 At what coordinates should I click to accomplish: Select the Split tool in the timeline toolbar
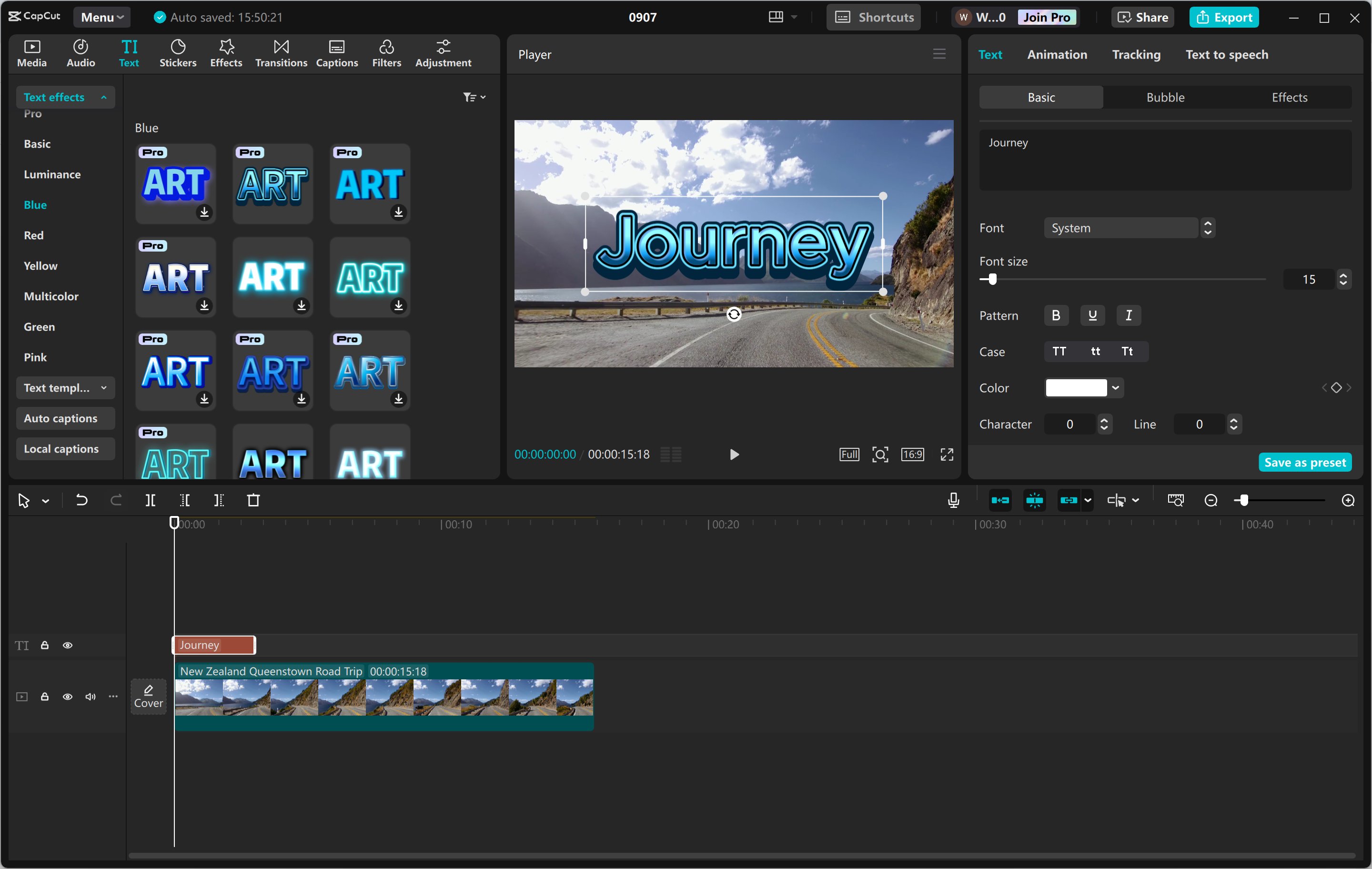point(151,500)
